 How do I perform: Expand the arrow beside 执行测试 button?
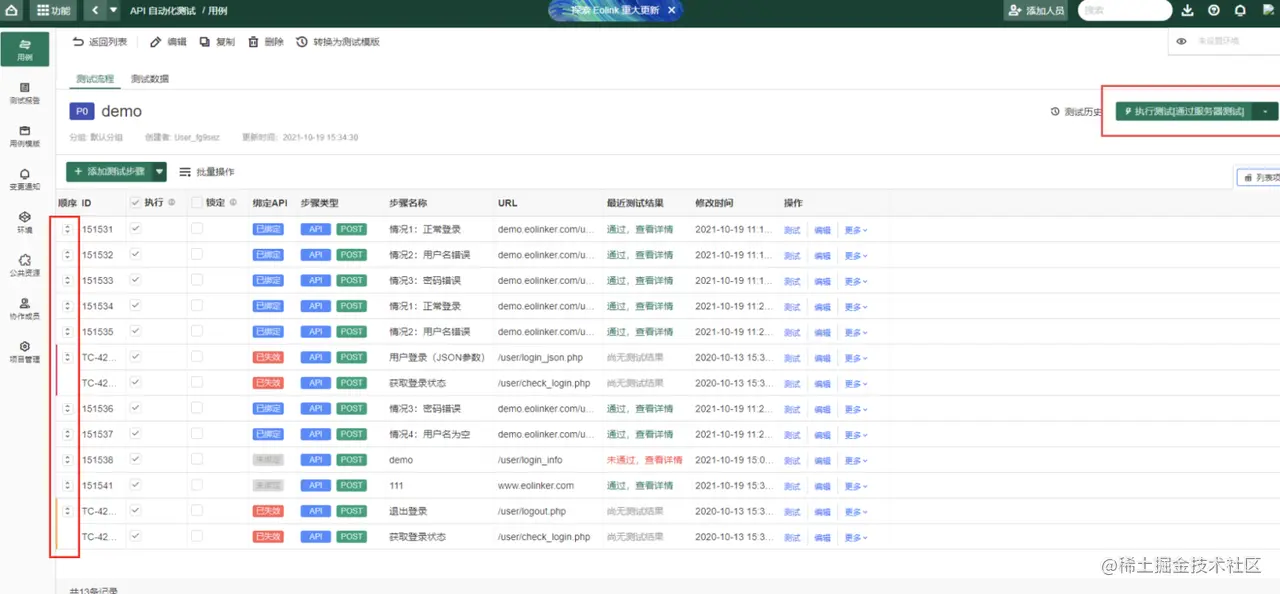(x=1267, y=112)
